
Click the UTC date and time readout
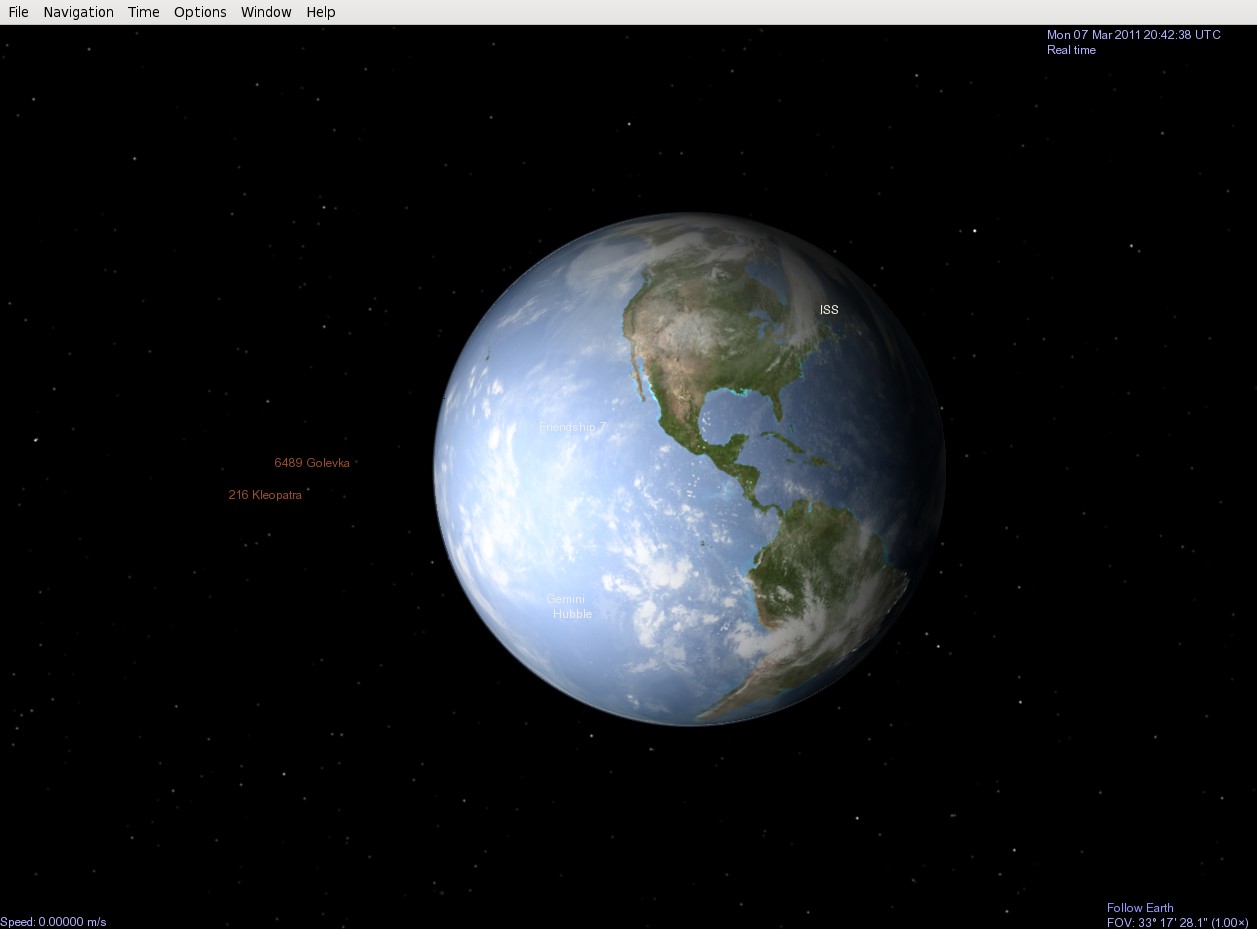click(x=1133, y=35)
